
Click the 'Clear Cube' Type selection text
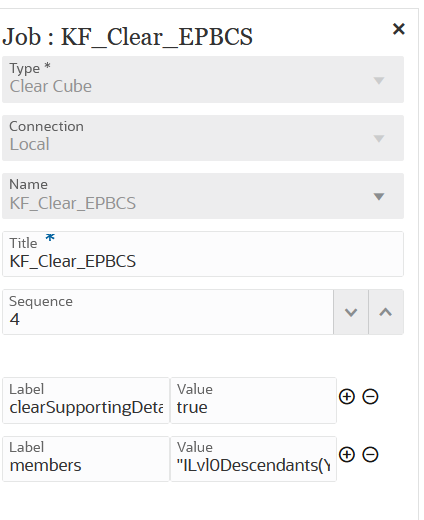51,86
